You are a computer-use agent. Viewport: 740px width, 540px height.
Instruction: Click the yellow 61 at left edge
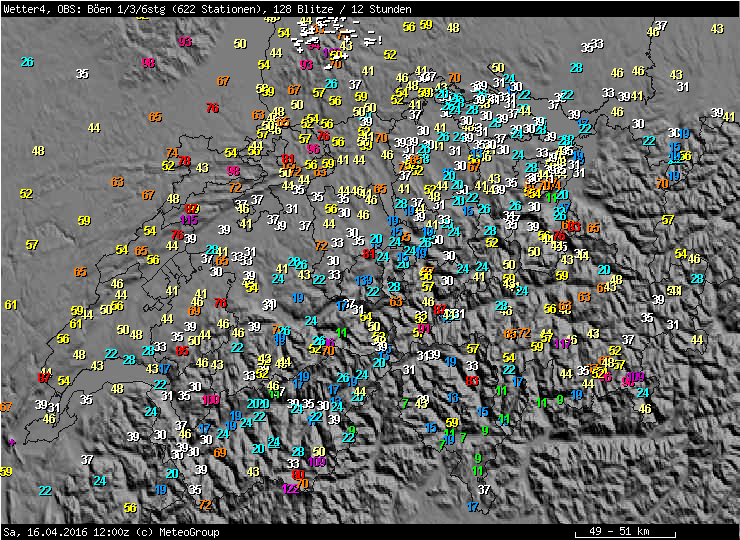point(11,305)
